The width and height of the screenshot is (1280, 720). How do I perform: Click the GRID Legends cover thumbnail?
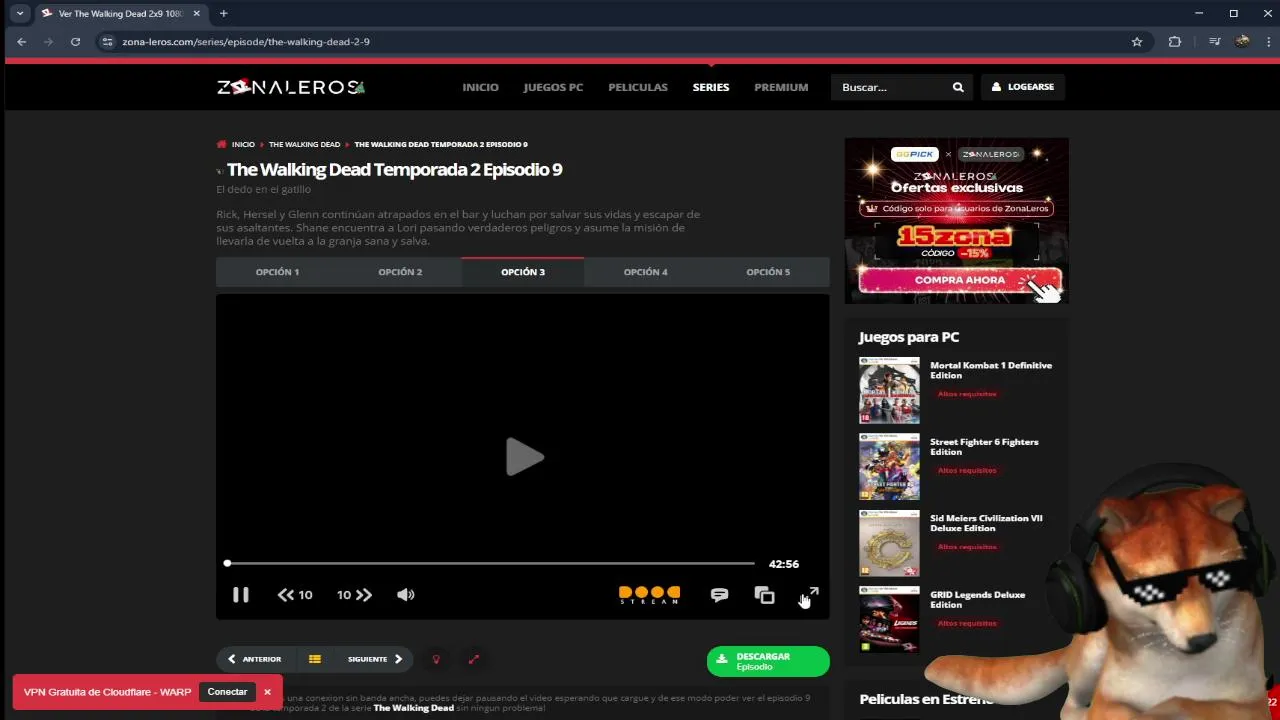click(x=889, y=620)
